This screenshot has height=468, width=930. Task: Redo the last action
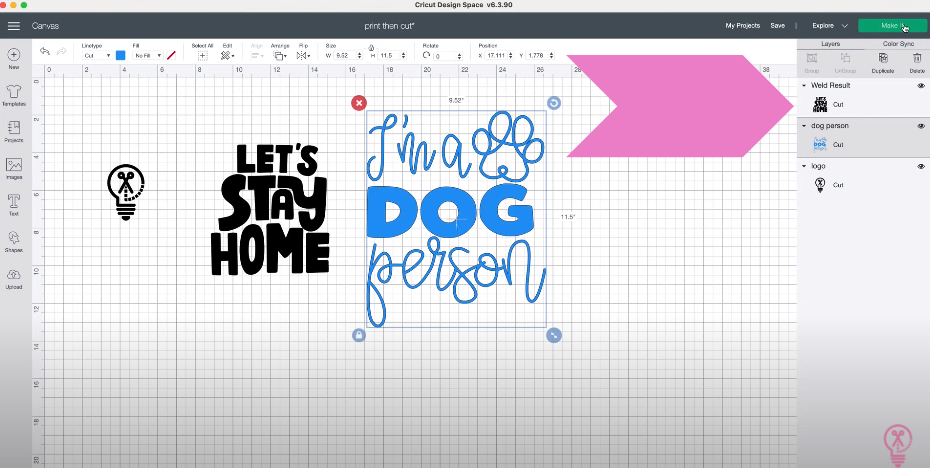click(x=61, y=52)
